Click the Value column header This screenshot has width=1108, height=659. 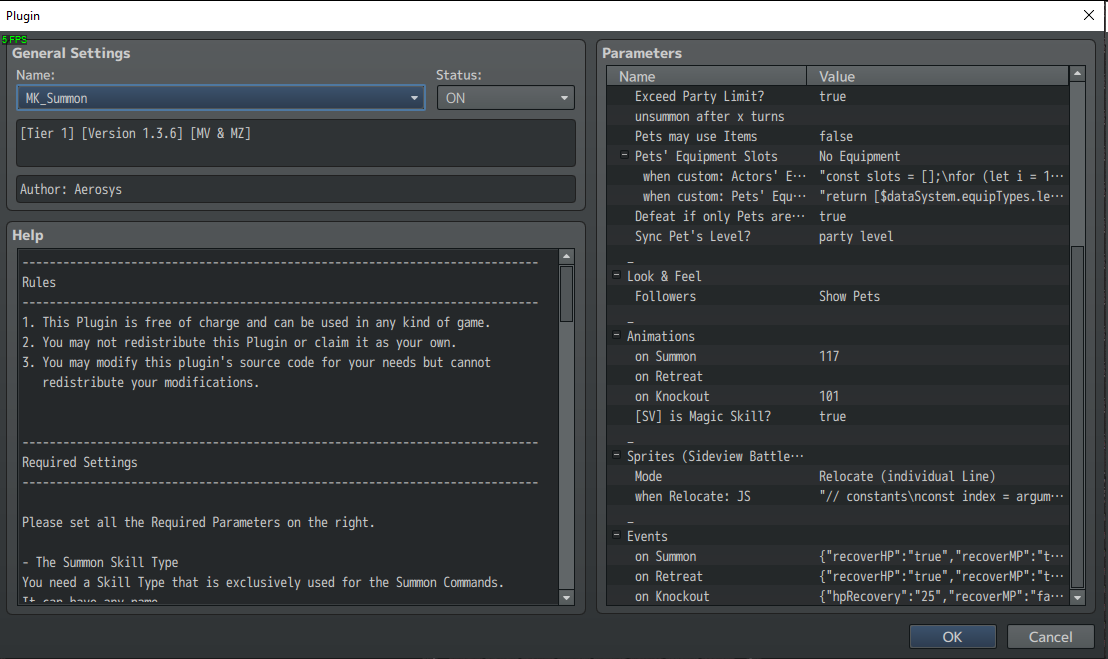[x=938, y=76]
